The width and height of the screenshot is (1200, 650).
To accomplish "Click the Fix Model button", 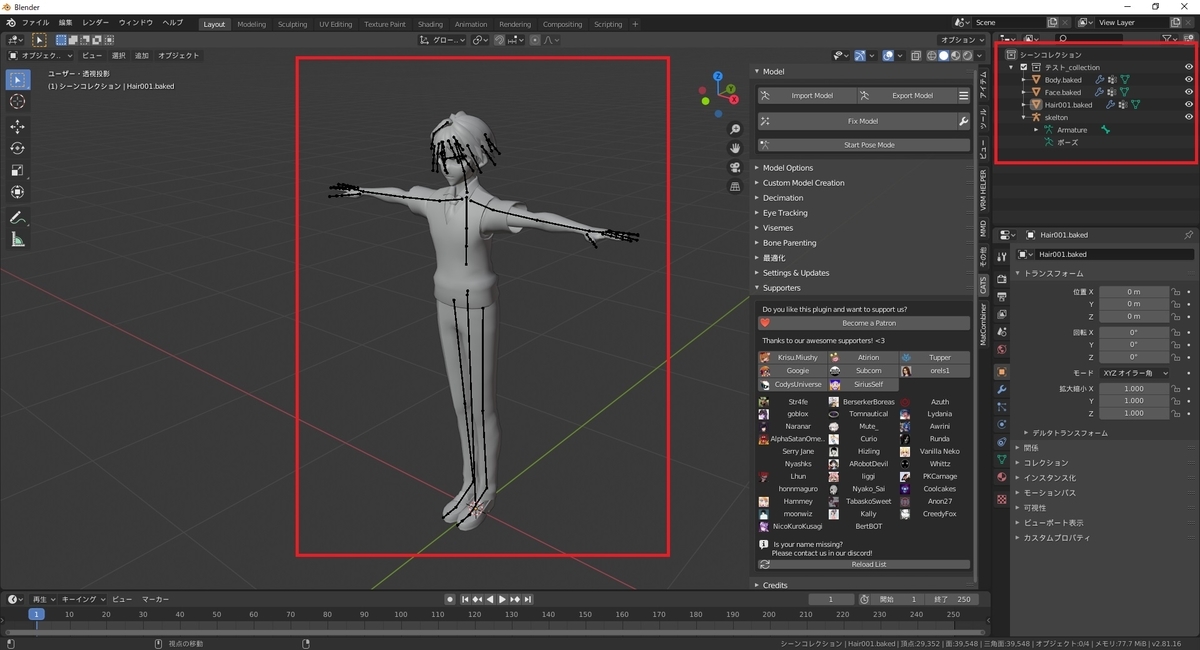I will pos(857,121).
